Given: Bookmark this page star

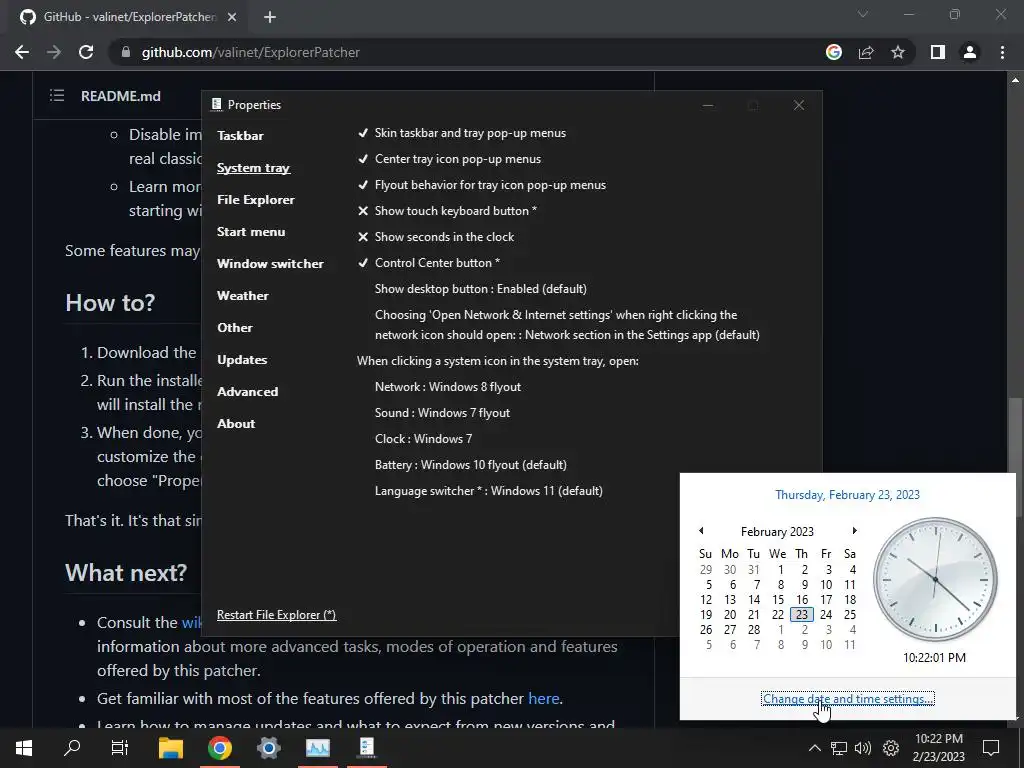Looking at the screenshot, I should pyautogui.click(x=898, y=52).
